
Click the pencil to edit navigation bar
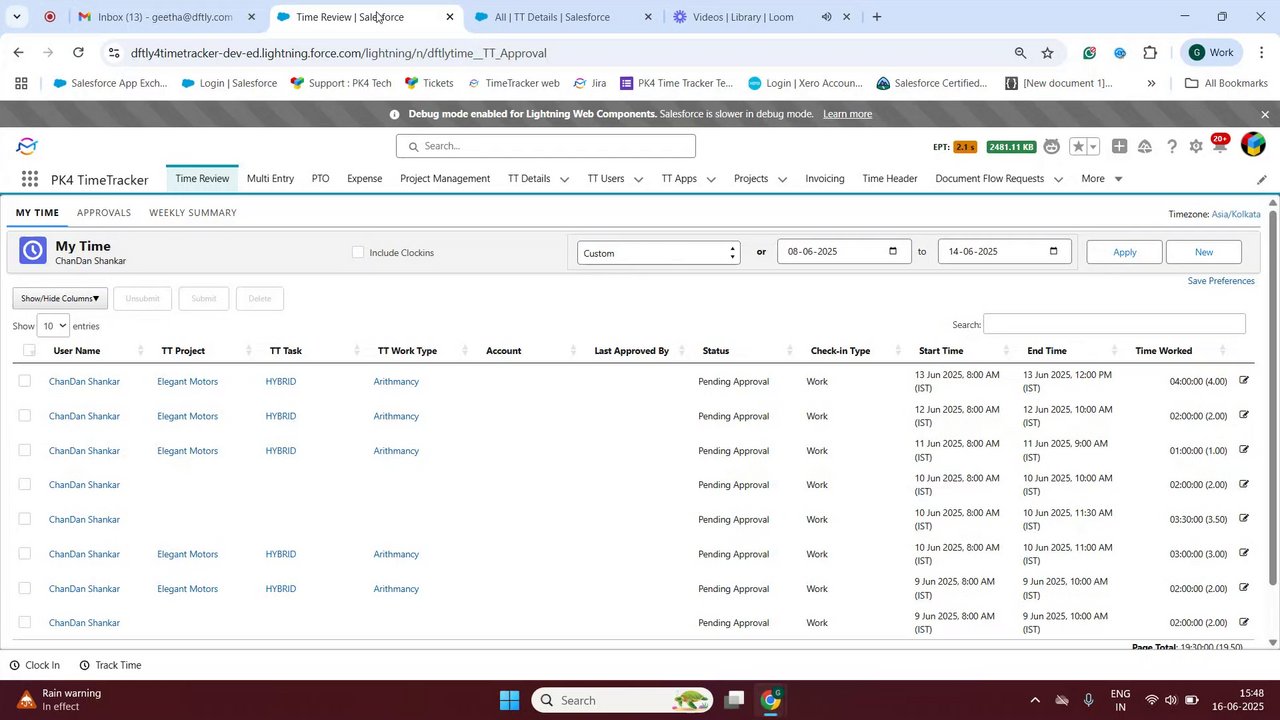coord(1262,180)
